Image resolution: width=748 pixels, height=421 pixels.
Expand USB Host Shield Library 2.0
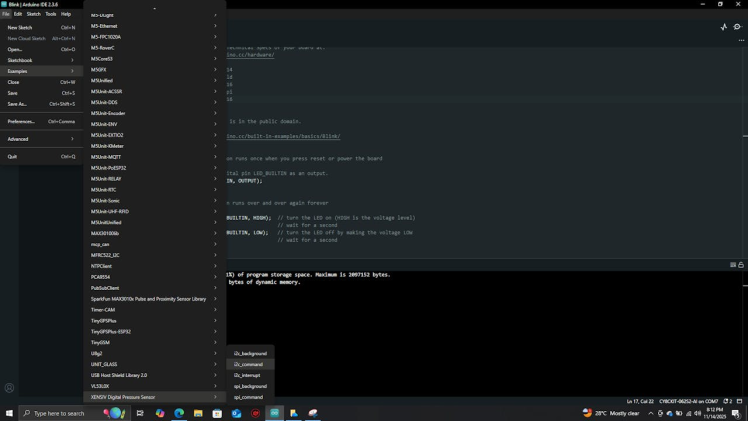tap(154, 375)
